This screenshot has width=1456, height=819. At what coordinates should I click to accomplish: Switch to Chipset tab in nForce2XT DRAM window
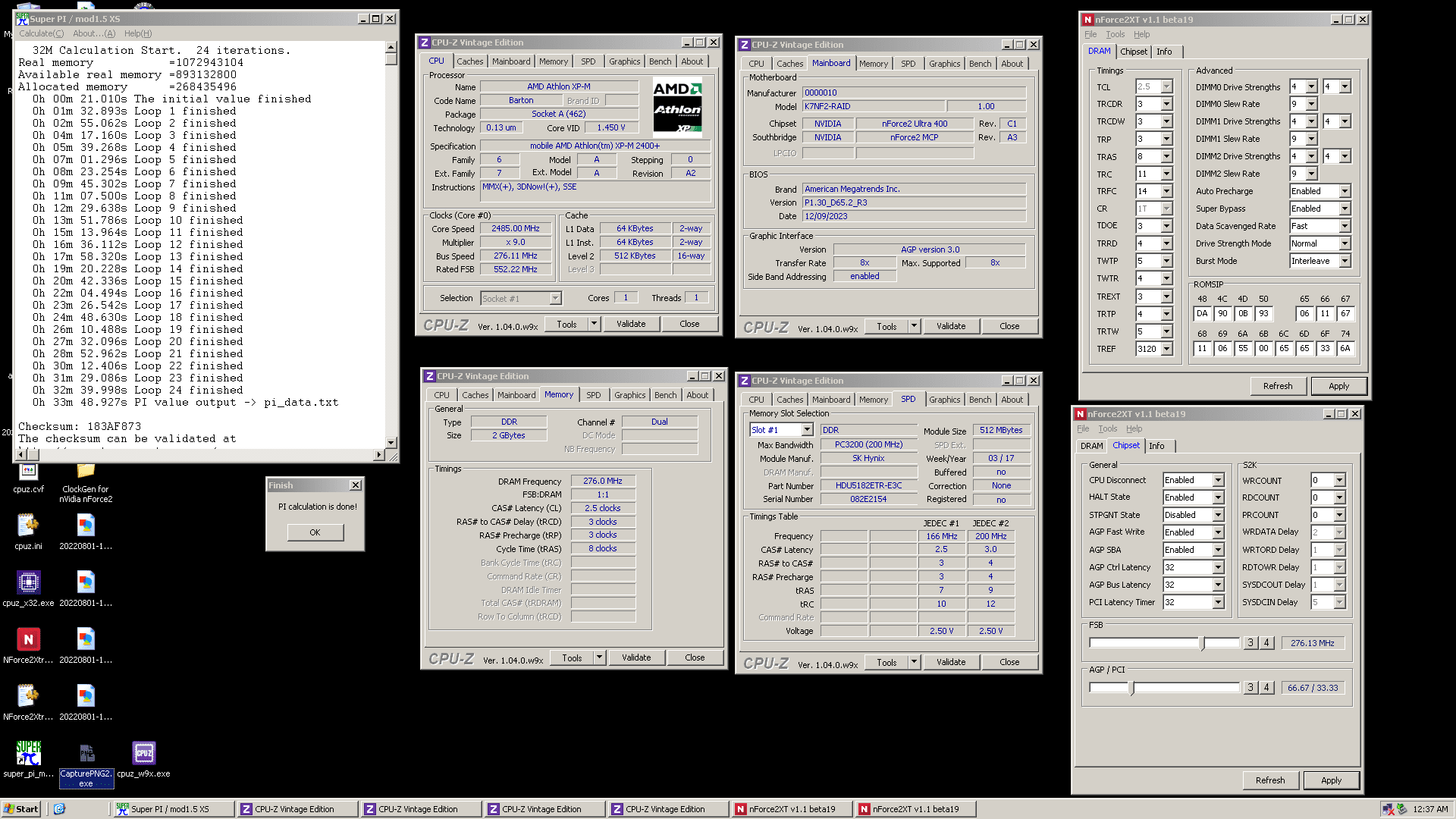[x=1133, y=52]
